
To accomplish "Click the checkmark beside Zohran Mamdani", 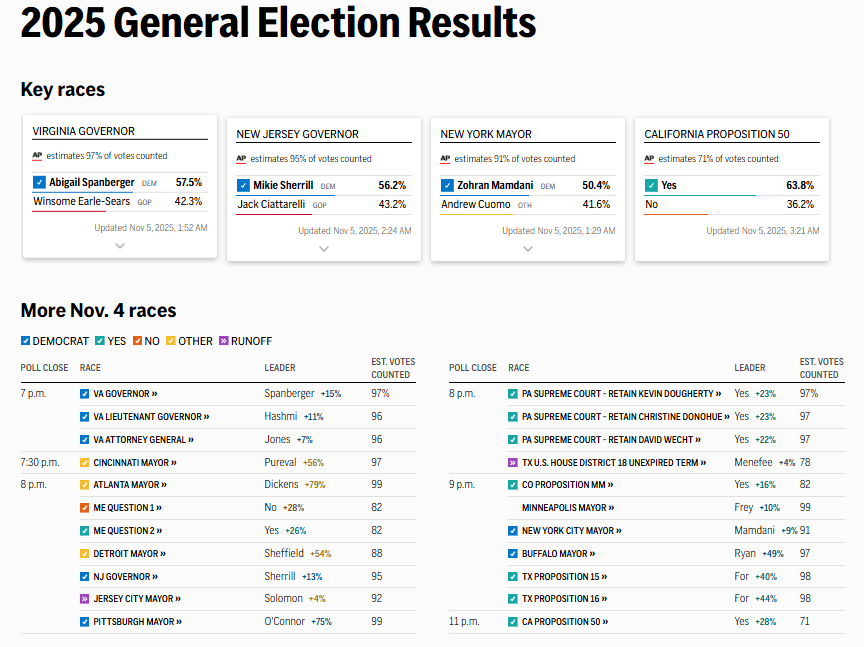I will point(447,185).
